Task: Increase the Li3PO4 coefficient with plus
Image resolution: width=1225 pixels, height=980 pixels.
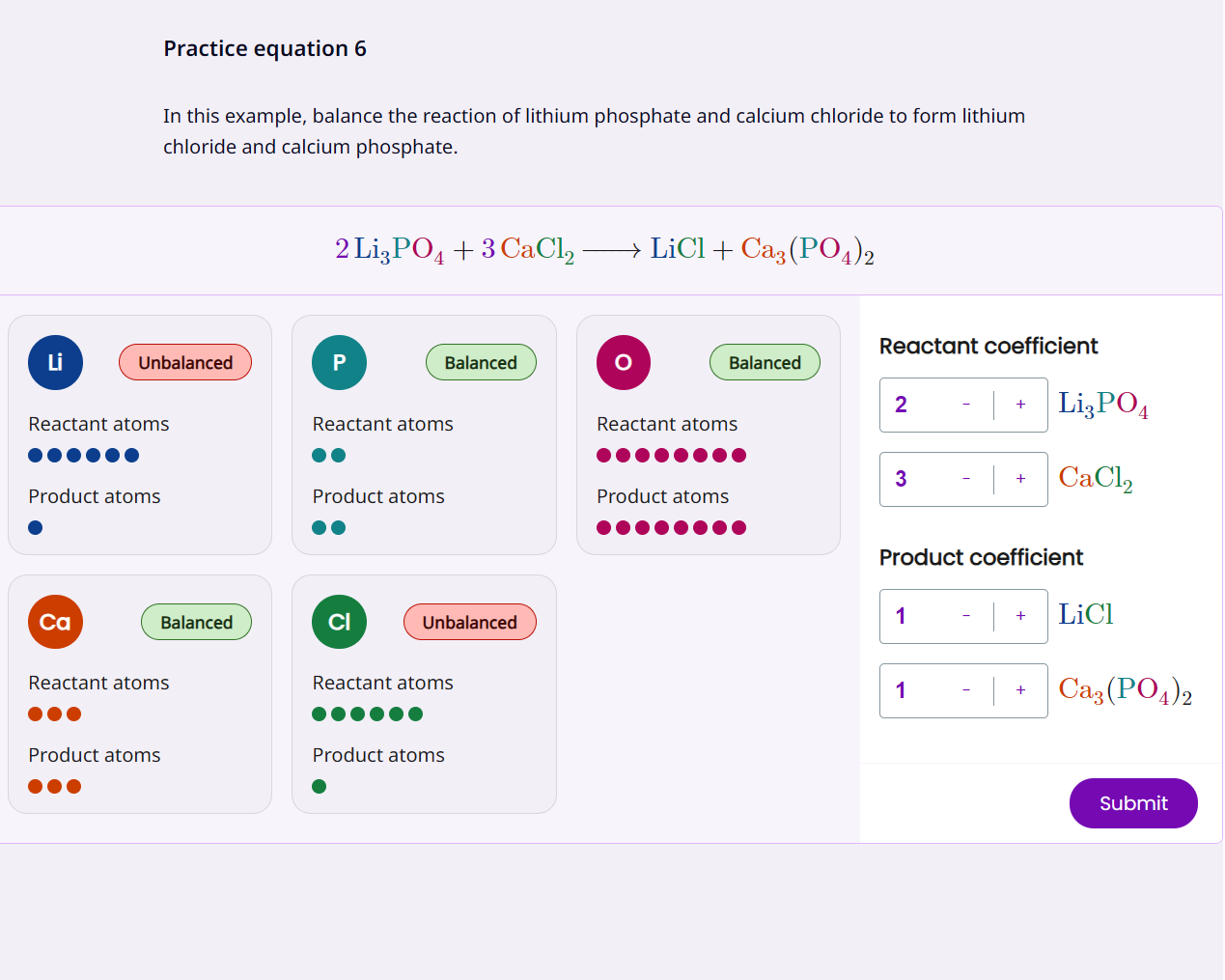Action: [x=1020, y=405]
